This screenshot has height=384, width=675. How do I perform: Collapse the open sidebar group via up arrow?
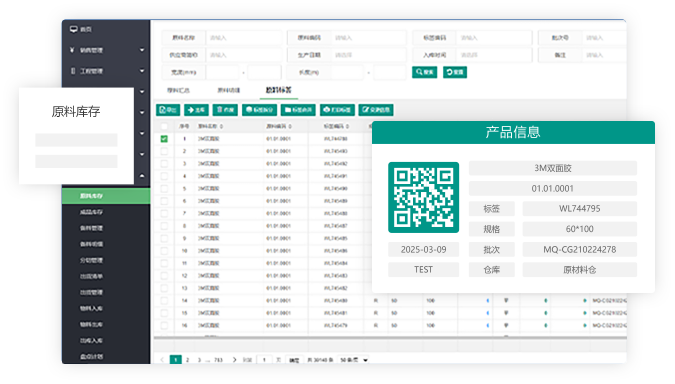click(142, 176)
